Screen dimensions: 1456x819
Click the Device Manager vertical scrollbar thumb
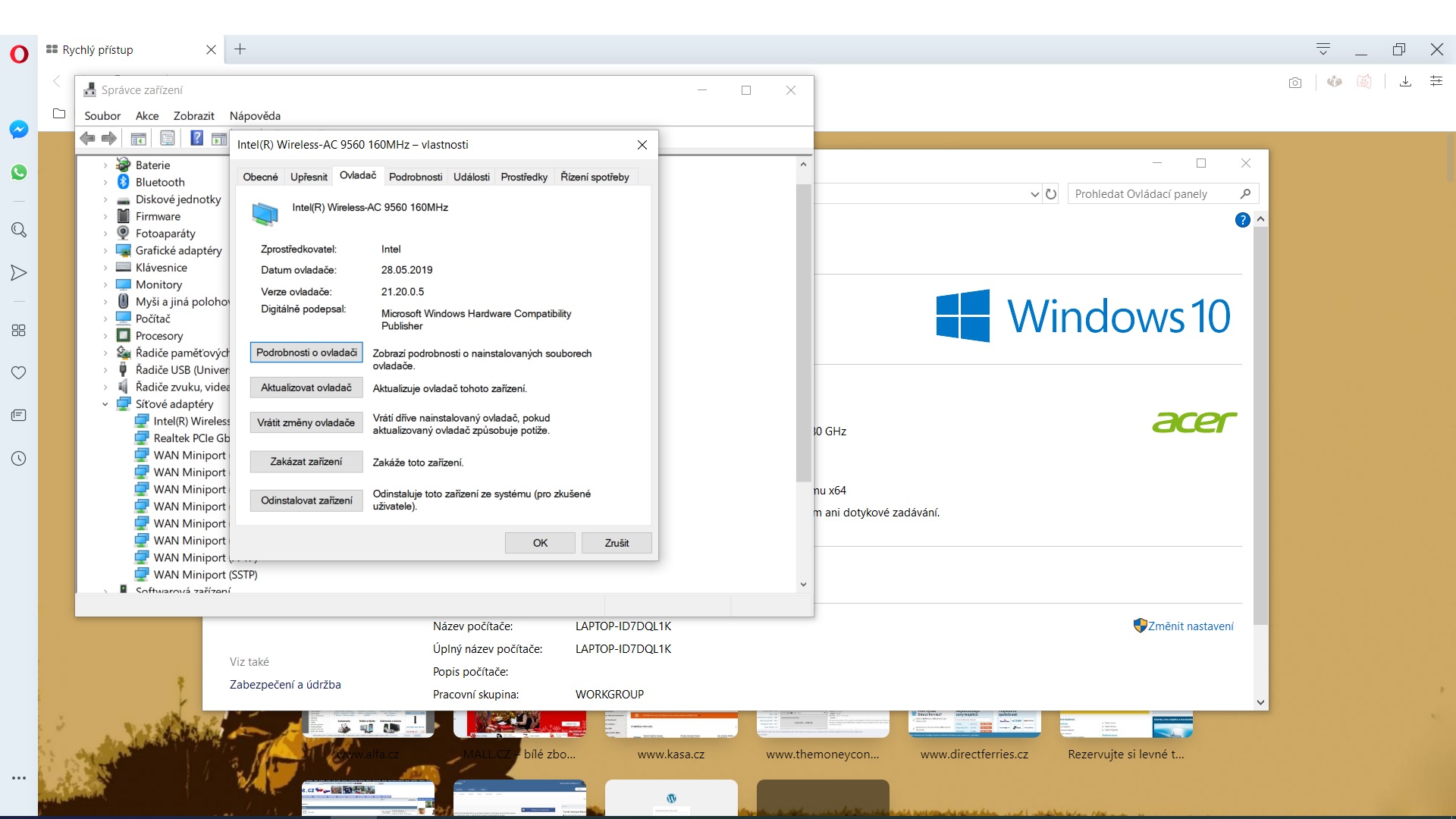pyautogui.click(x=803, y=332)
